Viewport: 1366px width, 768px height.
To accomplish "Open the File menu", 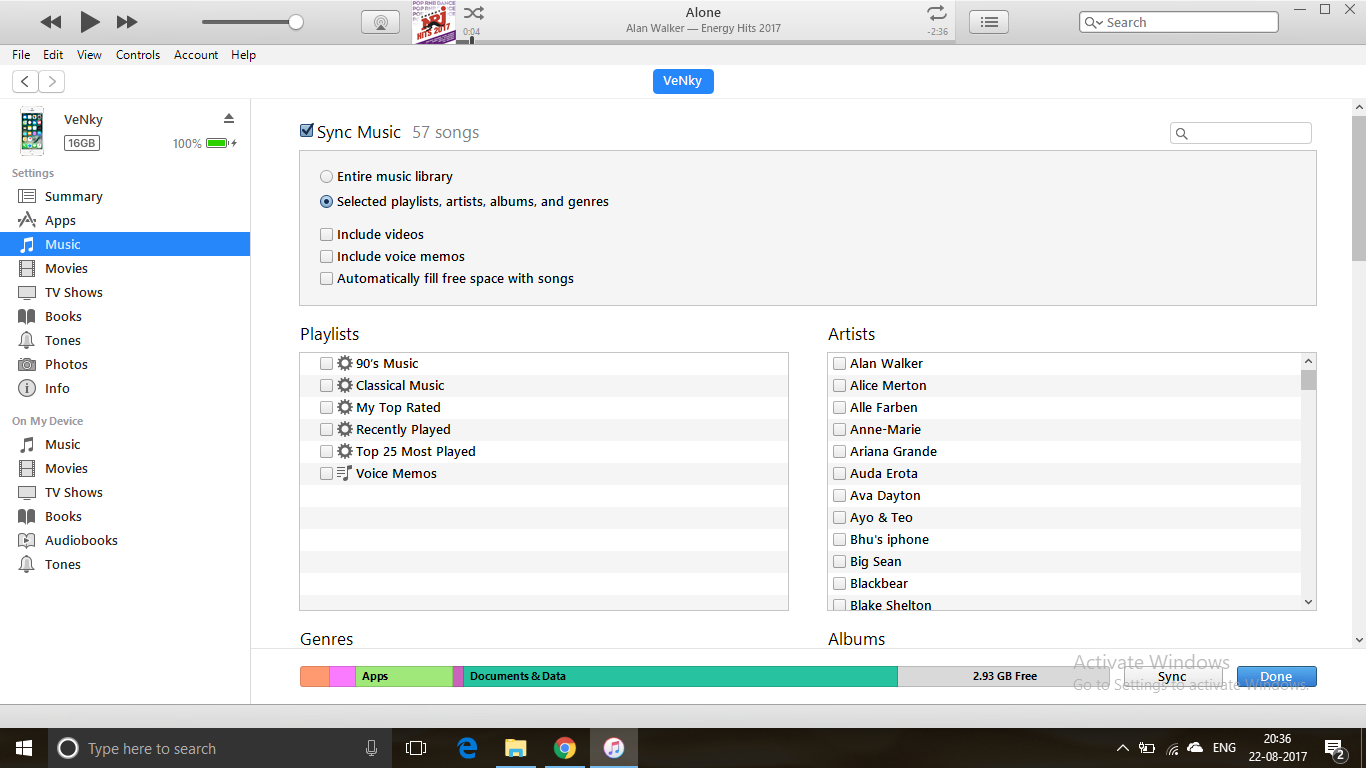I will pos(21,55).
